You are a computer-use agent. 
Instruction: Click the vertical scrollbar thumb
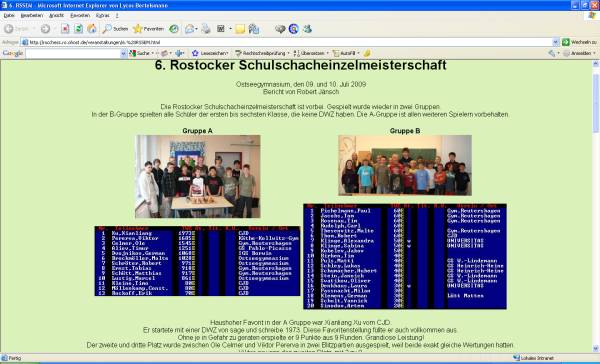[x=596, y=103]
